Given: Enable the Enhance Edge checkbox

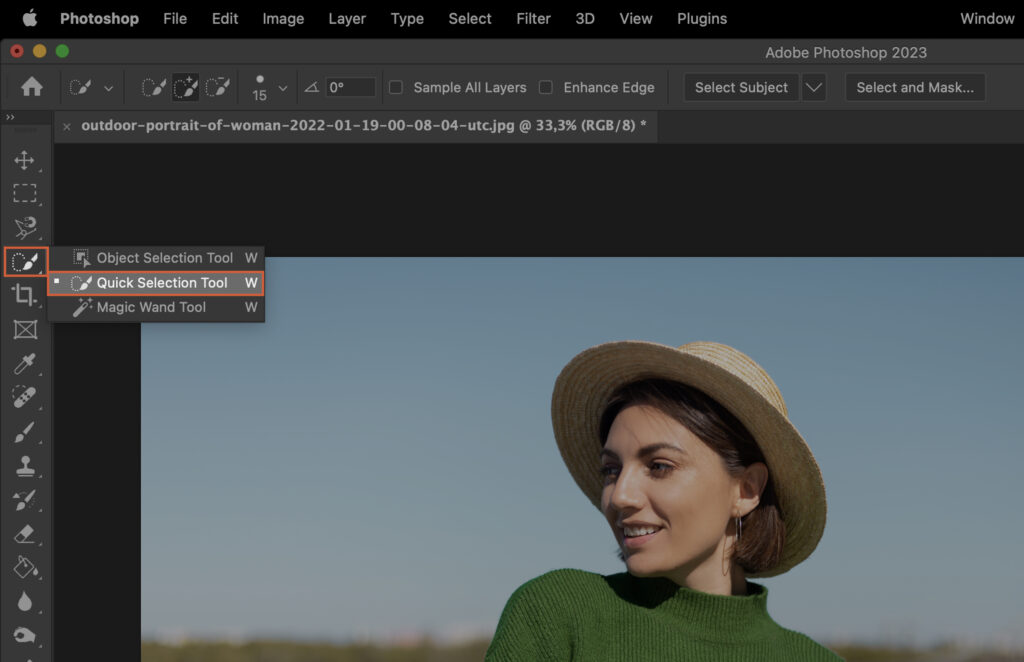Looking at the screenshot, I should 546,87.
